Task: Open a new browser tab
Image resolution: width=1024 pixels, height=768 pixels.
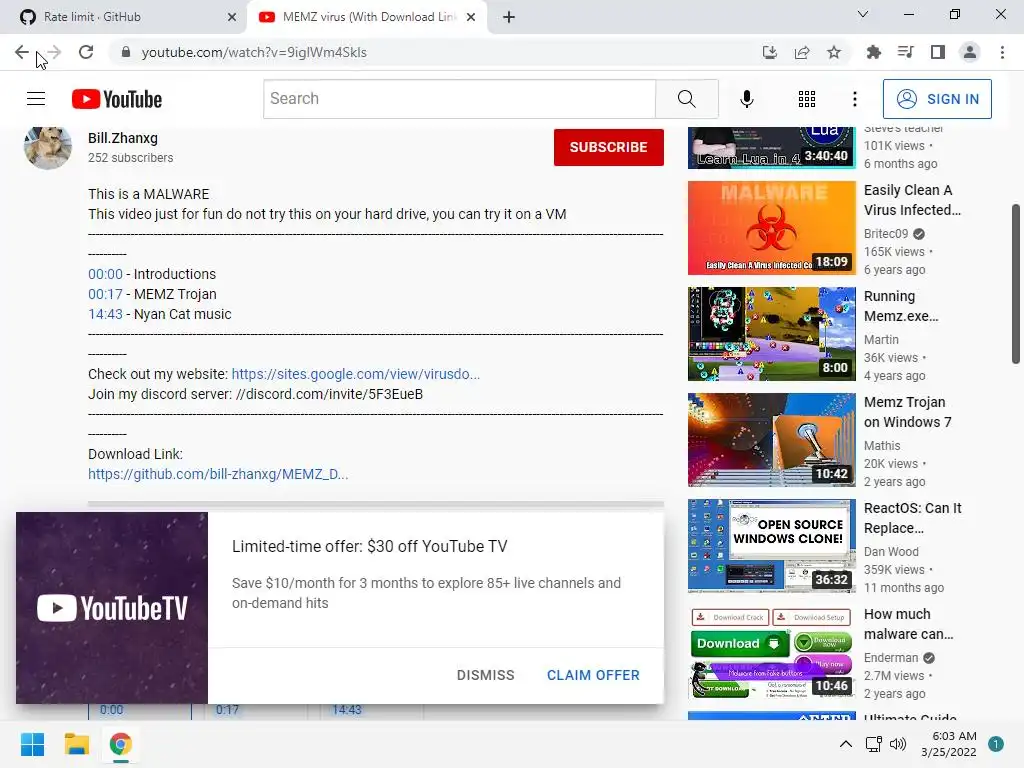Action: [x=509, y=17]
